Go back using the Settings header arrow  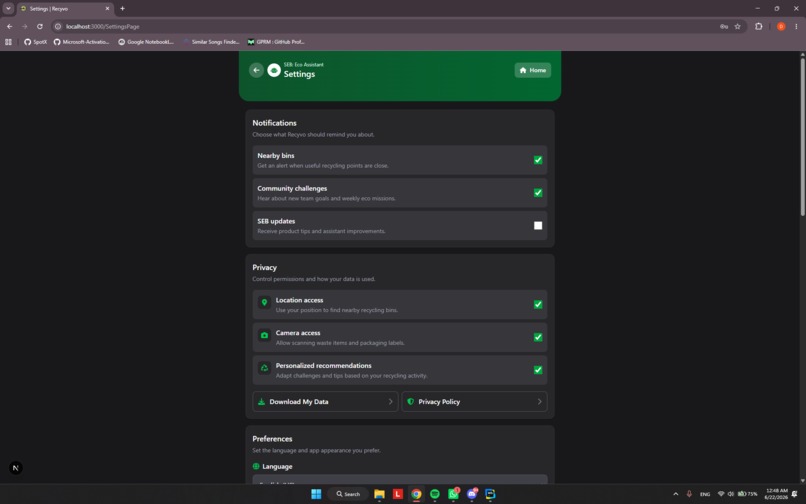(x=256, y=70)
